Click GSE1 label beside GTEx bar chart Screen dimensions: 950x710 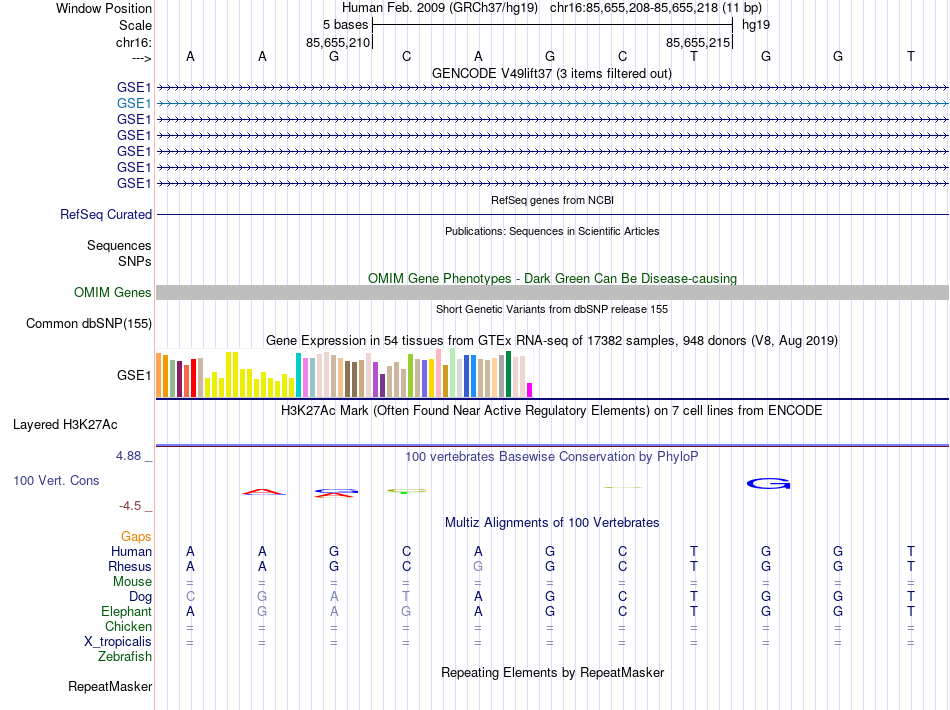click(x=134, y=376)
